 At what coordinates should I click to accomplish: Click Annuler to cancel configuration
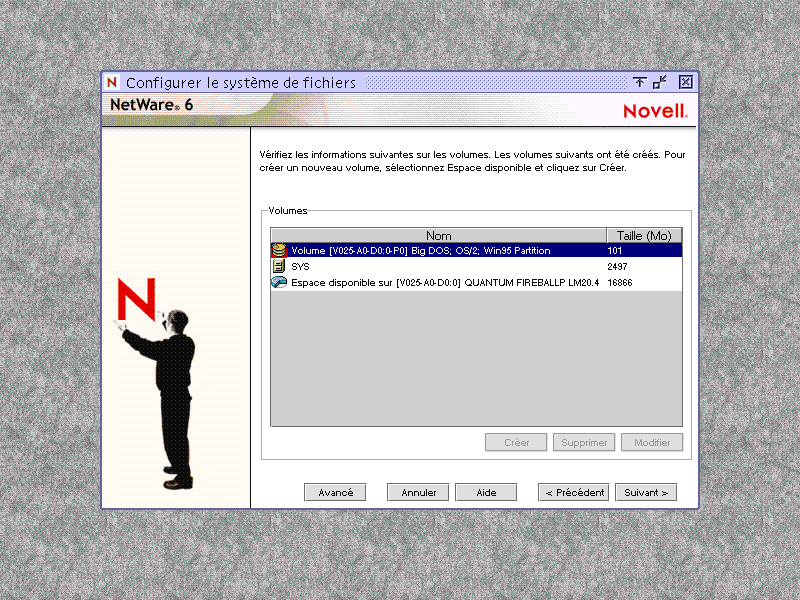coord(417,491)
